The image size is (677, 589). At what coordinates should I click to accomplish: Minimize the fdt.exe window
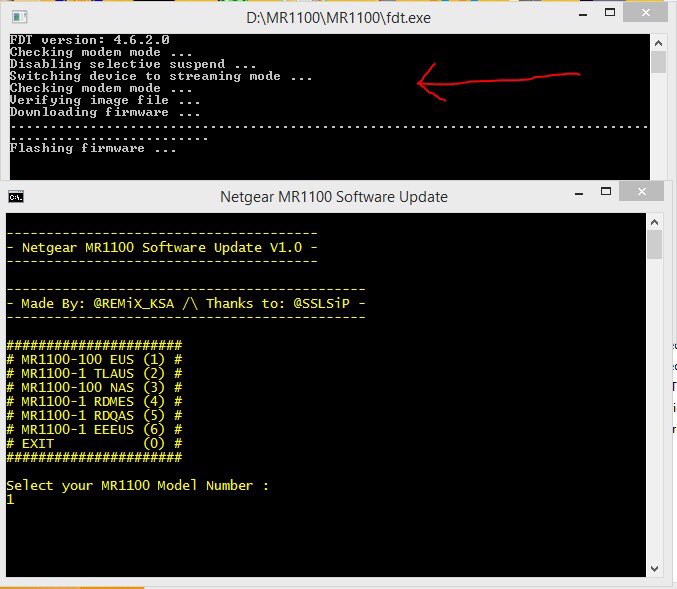pos(583,15)
